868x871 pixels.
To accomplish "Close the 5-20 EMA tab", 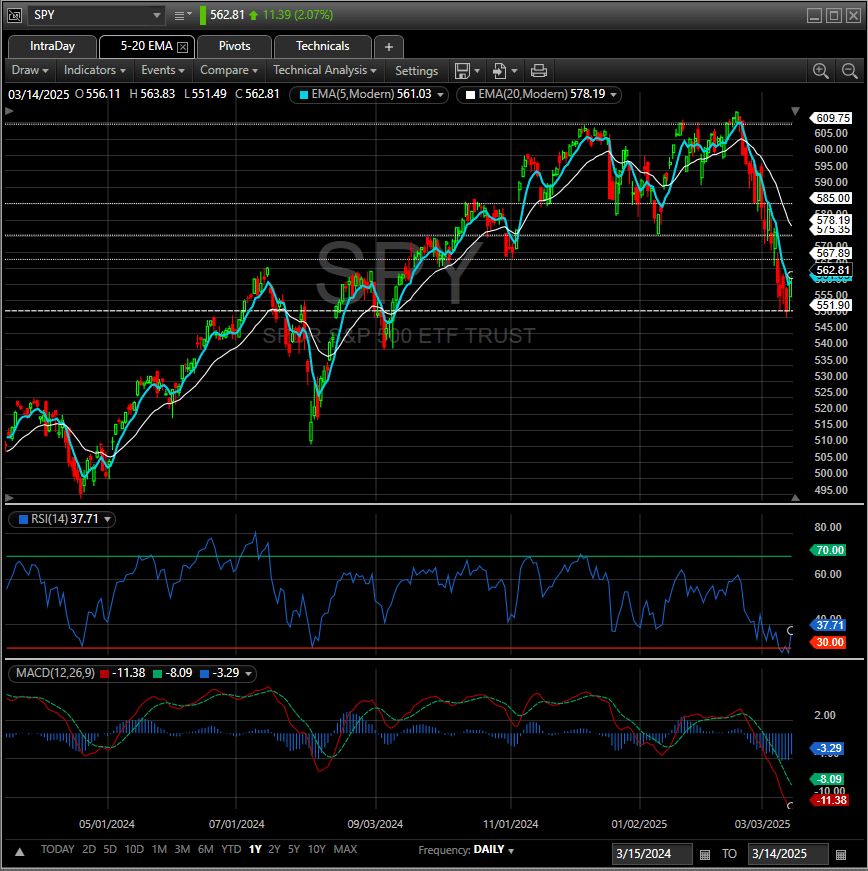I will coord(183,47).
